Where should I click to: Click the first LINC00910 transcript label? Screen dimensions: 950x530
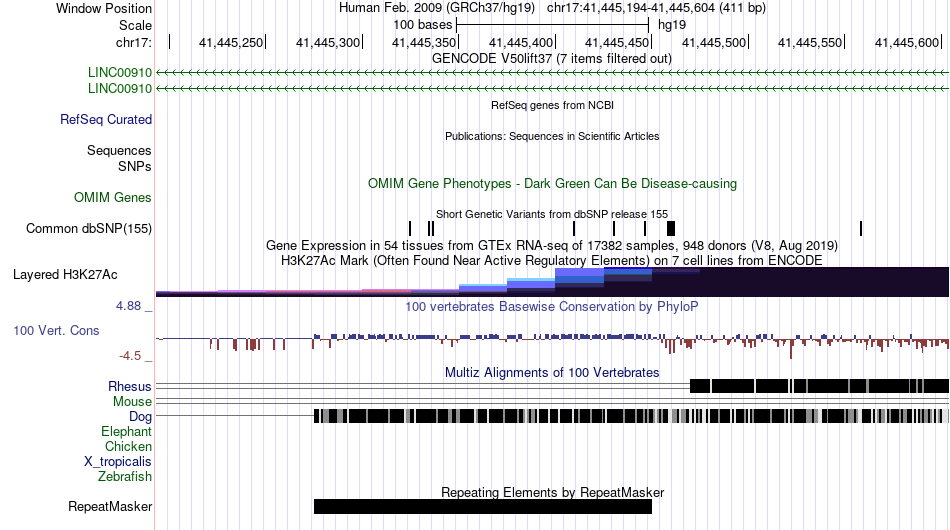point(120,73)
